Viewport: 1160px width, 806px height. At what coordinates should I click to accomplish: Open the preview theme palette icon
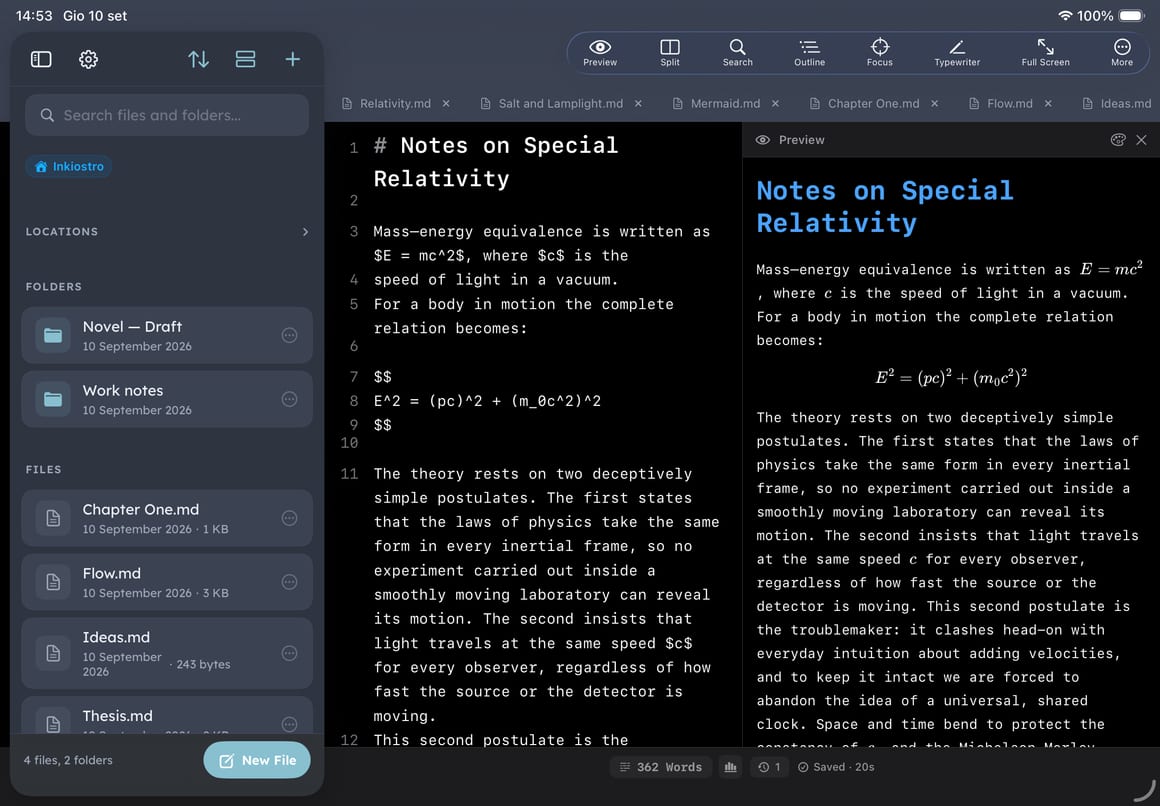tap(1118, 140)
